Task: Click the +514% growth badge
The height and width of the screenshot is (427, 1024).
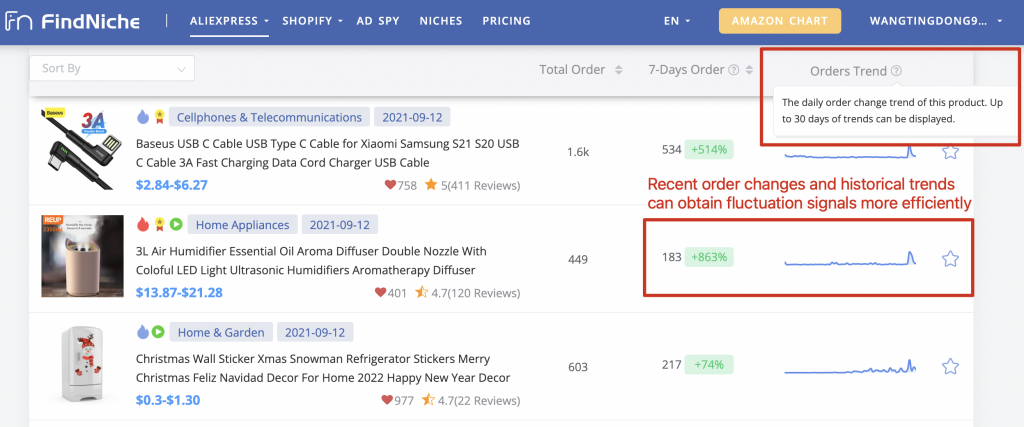Action: coord(709,150)
